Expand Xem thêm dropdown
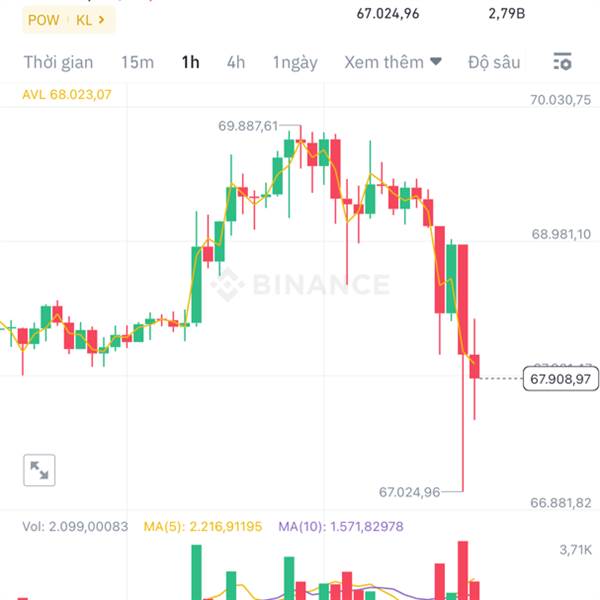 pos(393,62)
